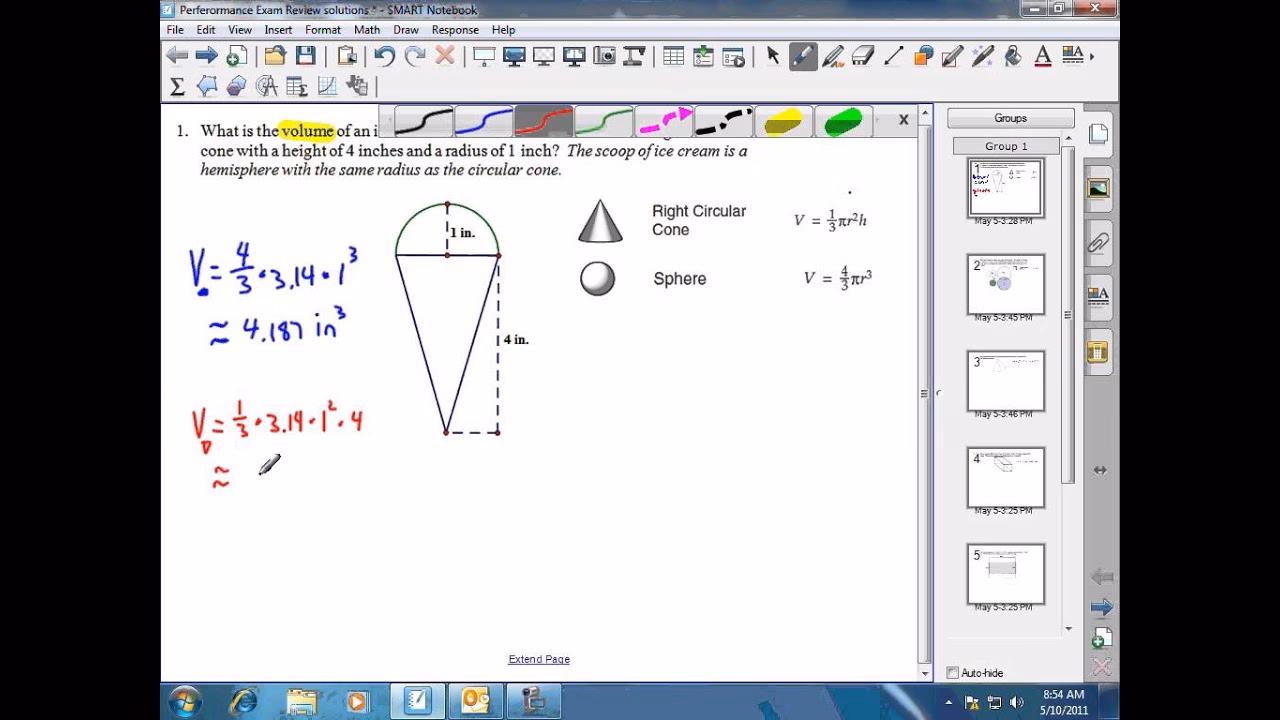The image size is (1280, 720).
Task: Open the Math menu
Action: [x=366, y=30]
